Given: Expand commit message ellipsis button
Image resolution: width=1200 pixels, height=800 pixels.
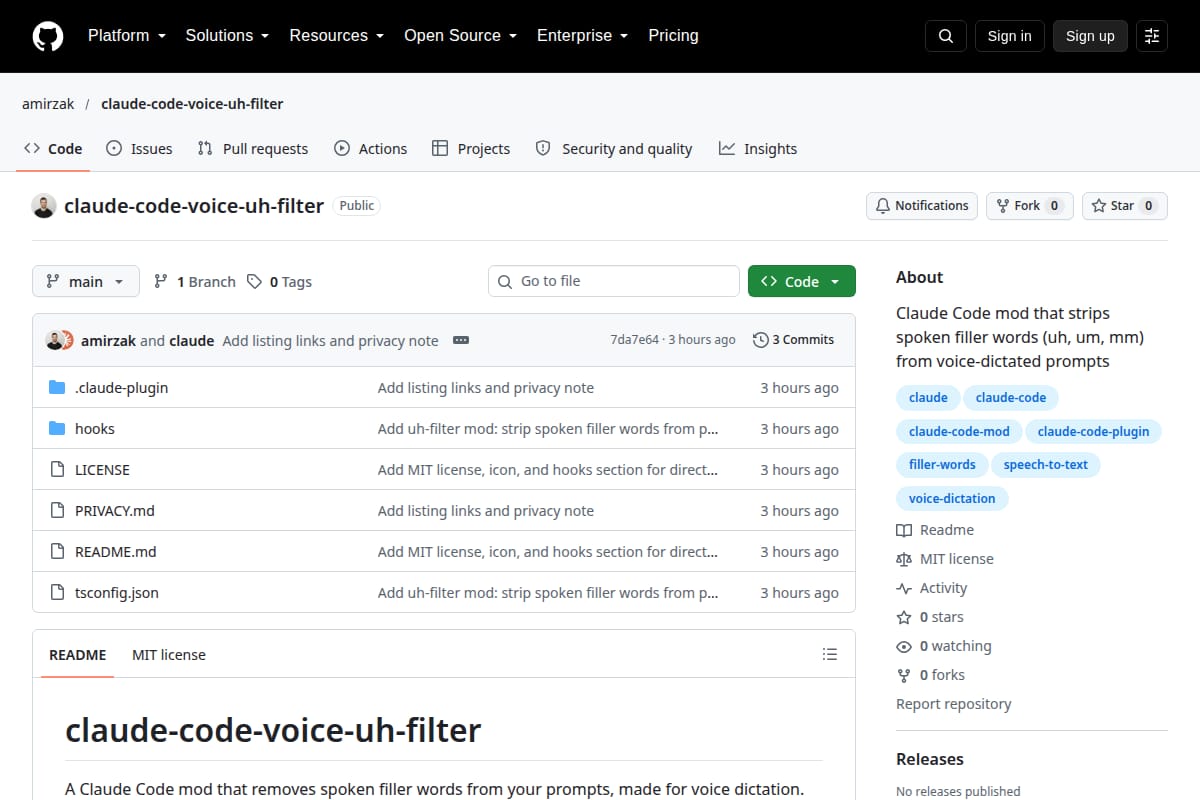Looking at the screenshot, I should pyautogui.click(x=461, y=340).
